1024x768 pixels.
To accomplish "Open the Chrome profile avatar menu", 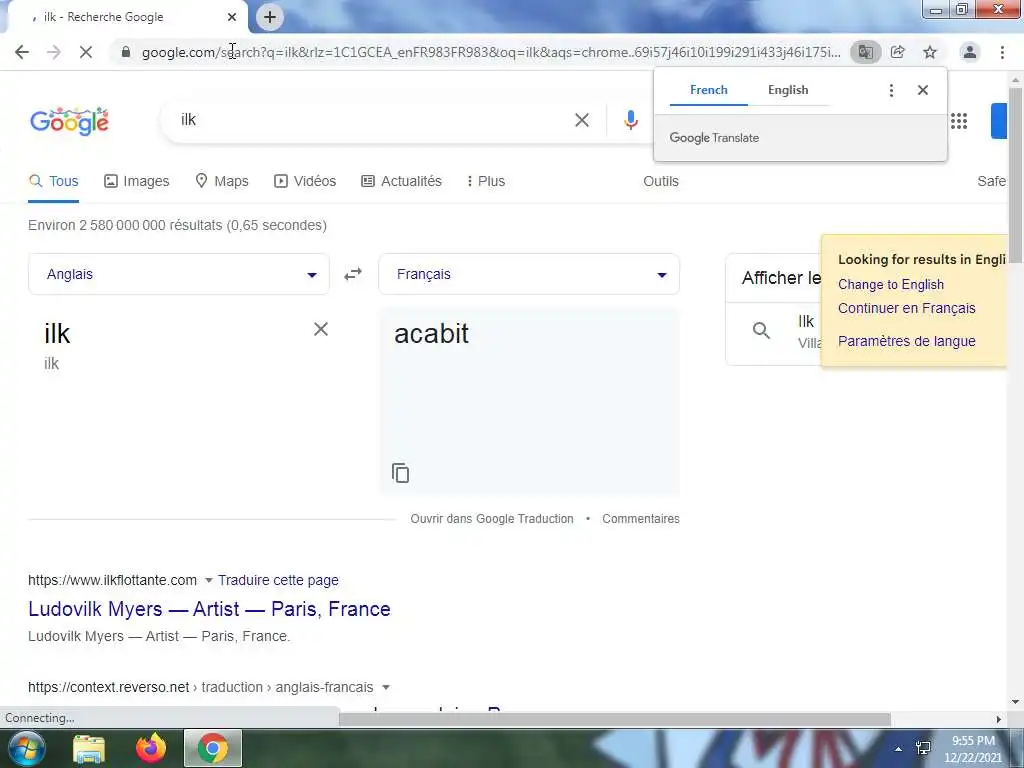I will [x=970, y=52].
